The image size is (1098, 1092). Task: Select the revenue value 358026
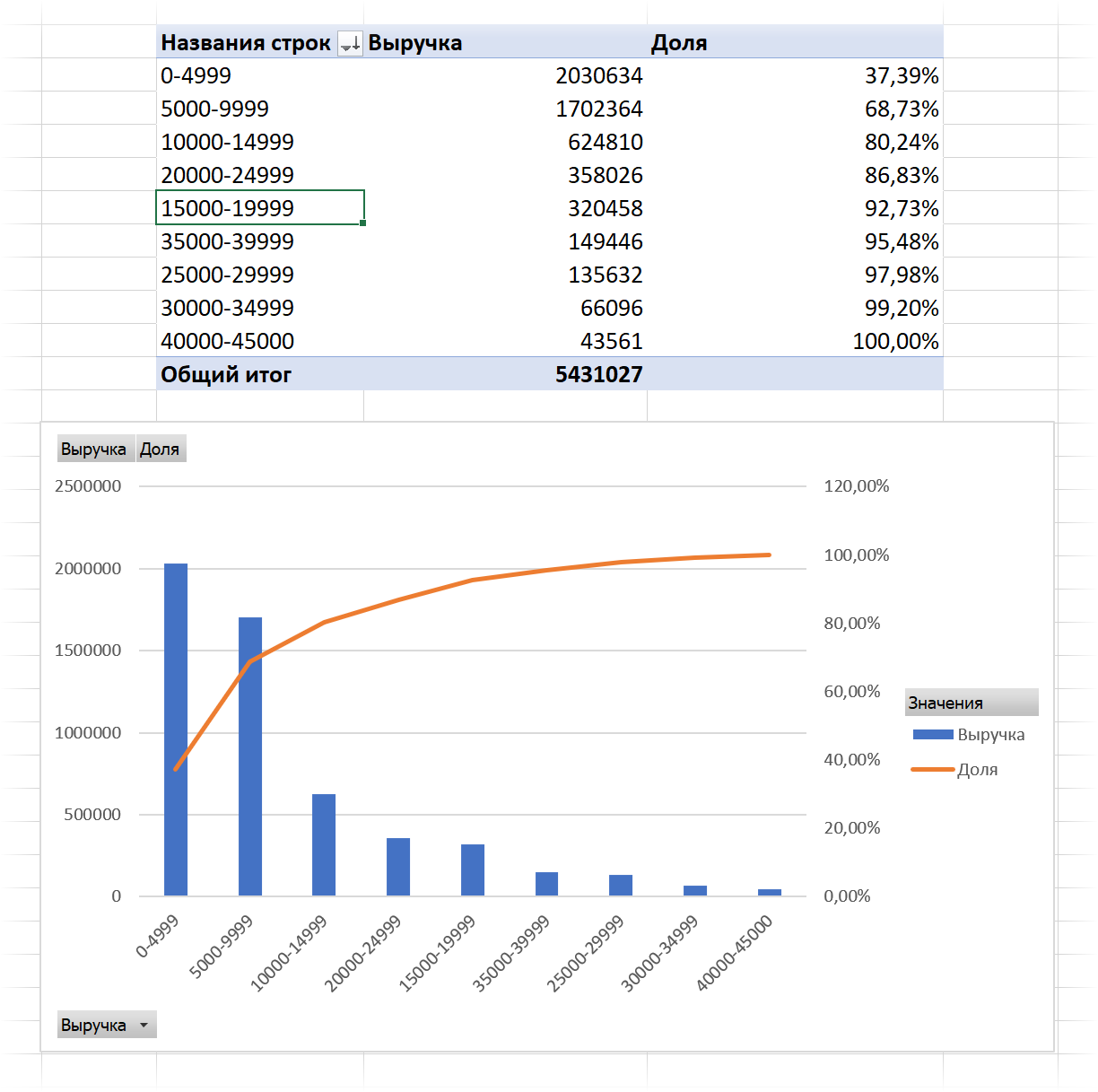tap(505, 176)
